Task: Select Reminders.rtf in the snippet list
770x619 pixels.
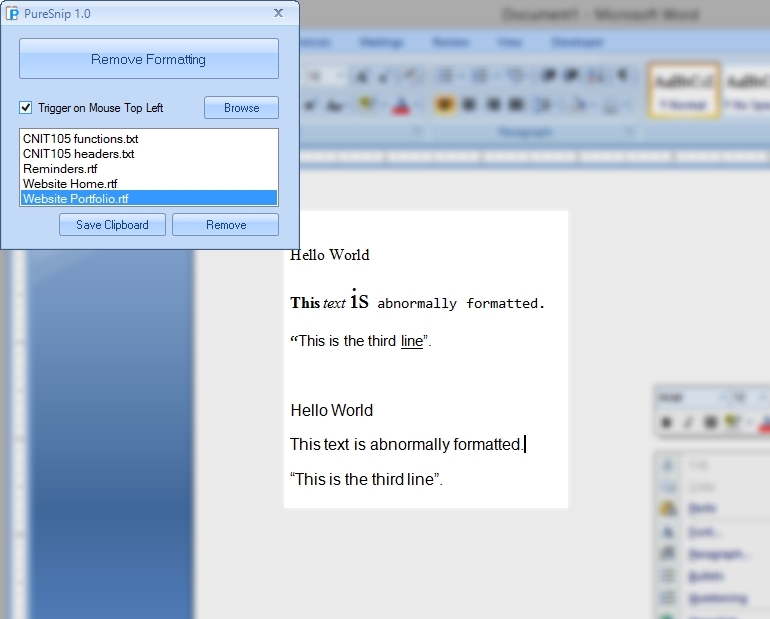Action: pos(61,169)
